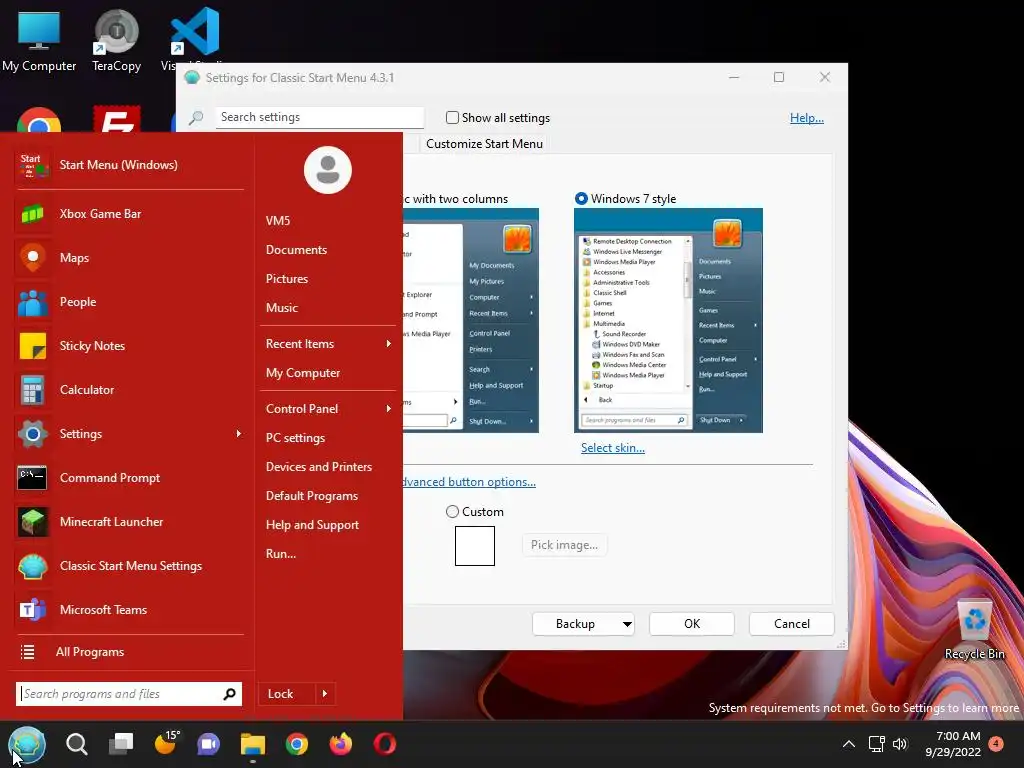Launch Google Chrome from taskbar

pyautogui.click(x=296, y=744)
